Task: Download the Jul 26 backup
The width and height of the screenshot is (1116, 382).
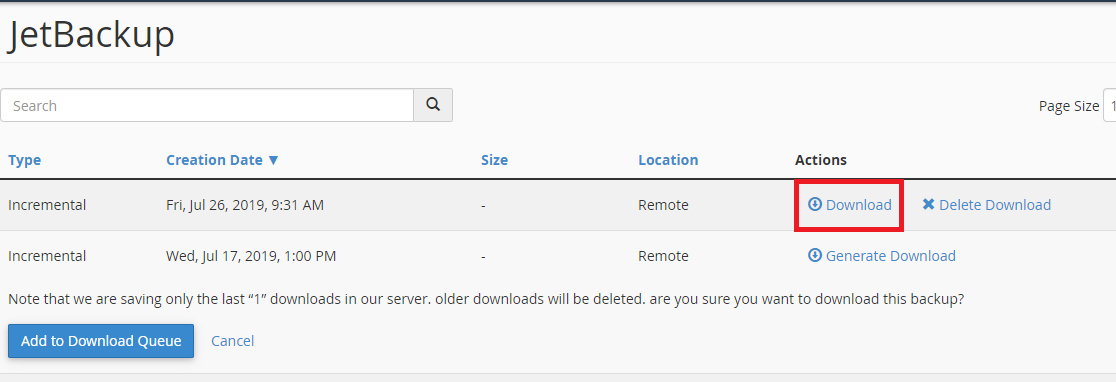Action: click(x=850, y=205)
